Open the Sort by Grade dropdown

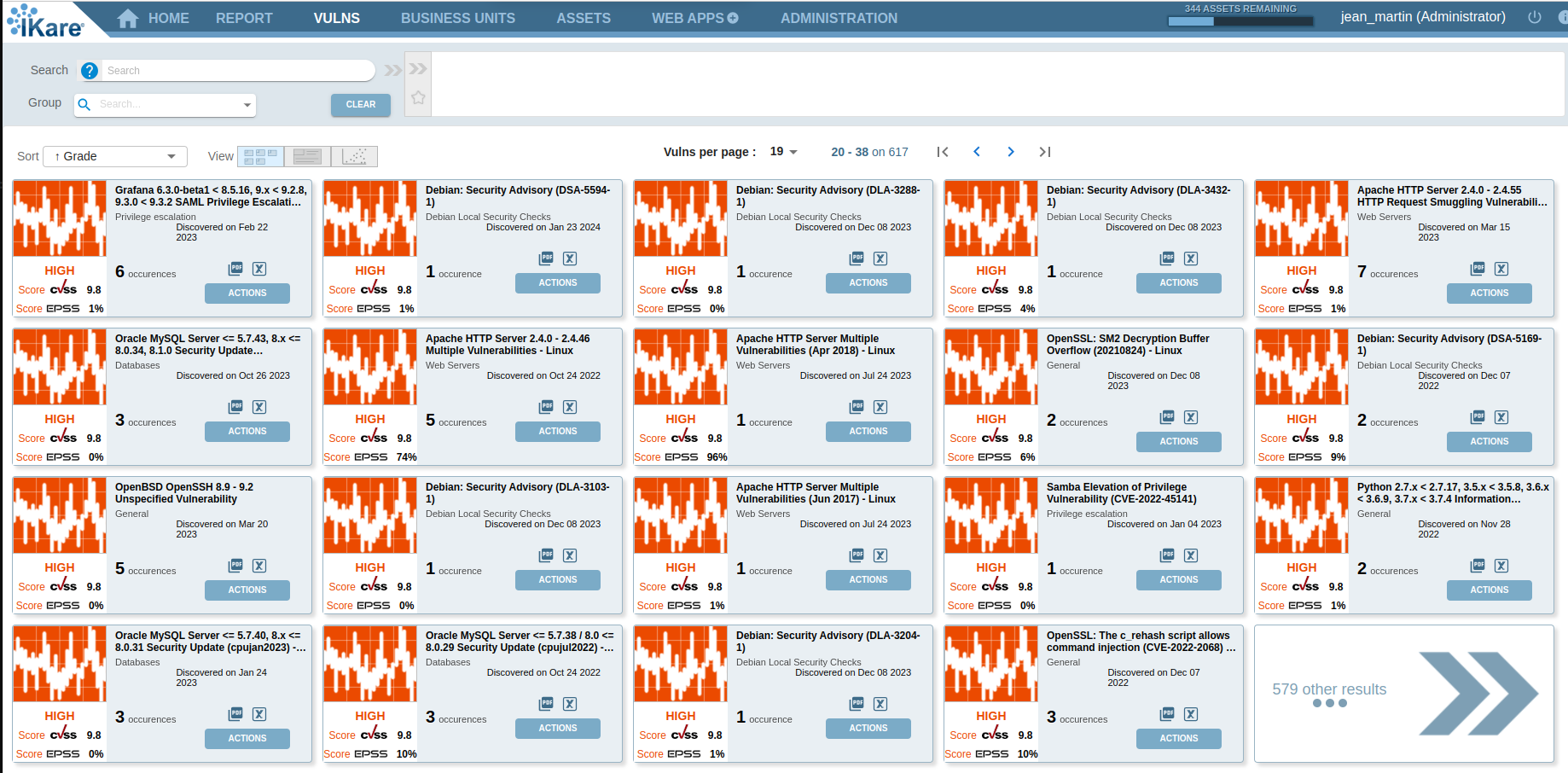point(113,156)
